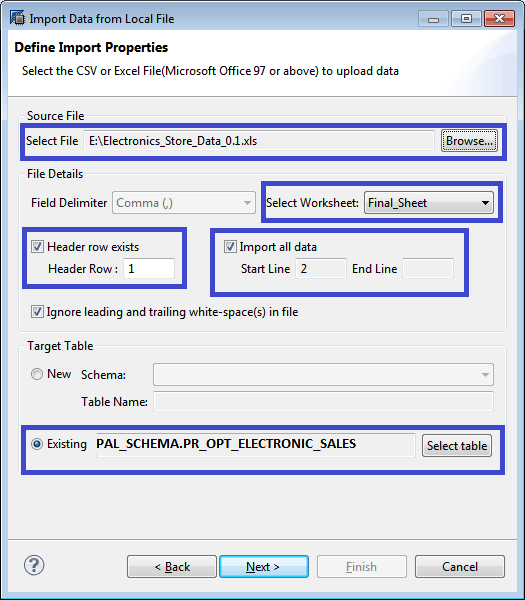The height and width of the screenshot is (600, 525).
Task: Toggle Ignore leading and trailing white-space checkbox
Action: (37, 311)
